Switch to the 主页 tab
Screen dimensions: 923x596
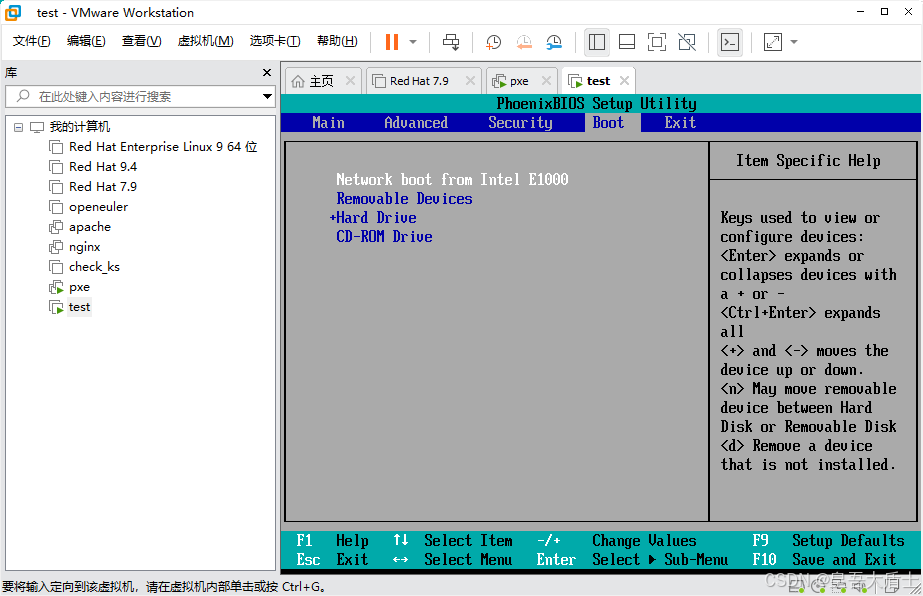tap(321, 81)
